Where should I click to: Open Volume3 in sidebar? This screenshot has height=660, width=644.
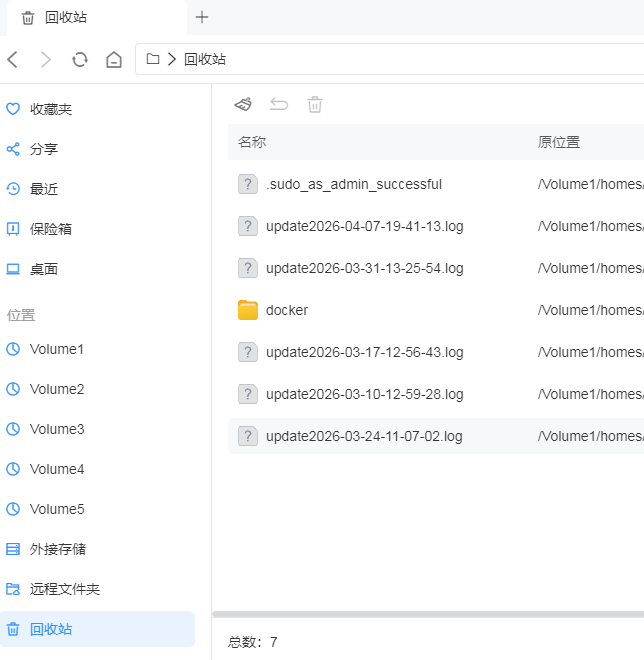point(98,429)
